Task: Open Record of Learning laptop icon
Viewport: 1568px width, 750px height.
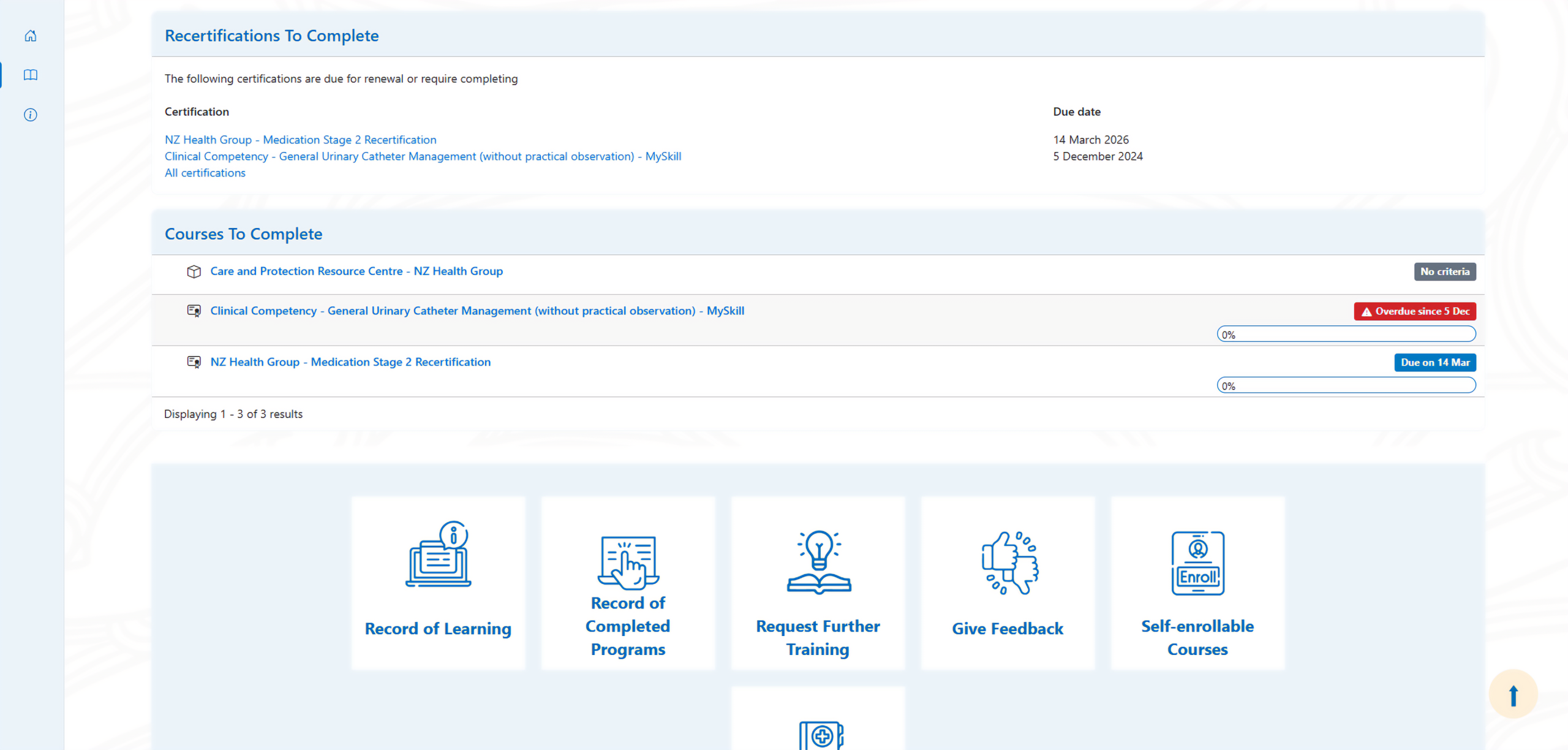Action: point(438,555)
